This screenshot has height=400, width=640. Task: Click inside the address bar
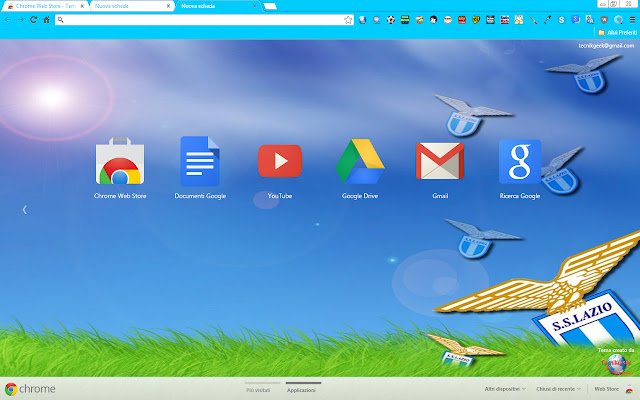coord(204,20)
